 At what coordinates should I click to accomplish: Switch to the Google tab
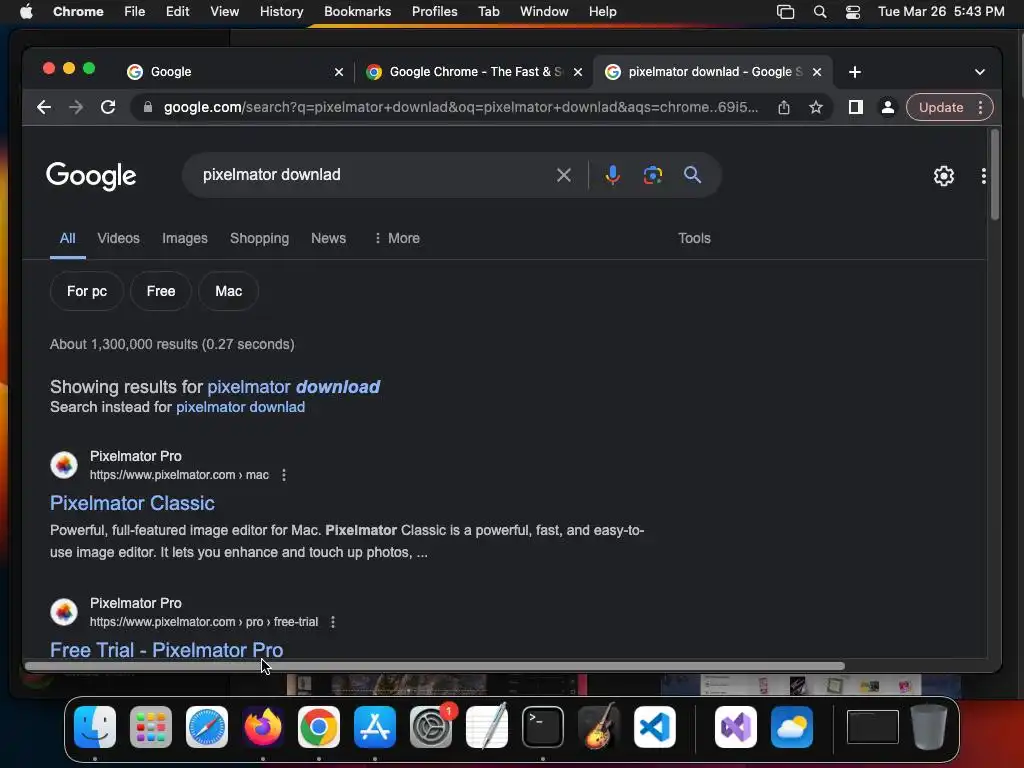click(x=235, y=72)
